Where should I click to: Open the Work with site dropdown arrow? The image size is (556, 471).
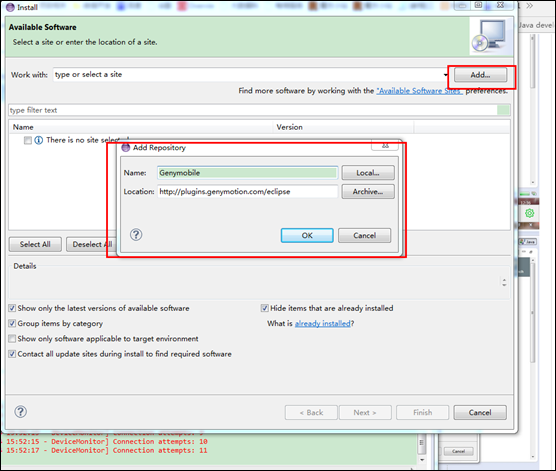(445, 75)
